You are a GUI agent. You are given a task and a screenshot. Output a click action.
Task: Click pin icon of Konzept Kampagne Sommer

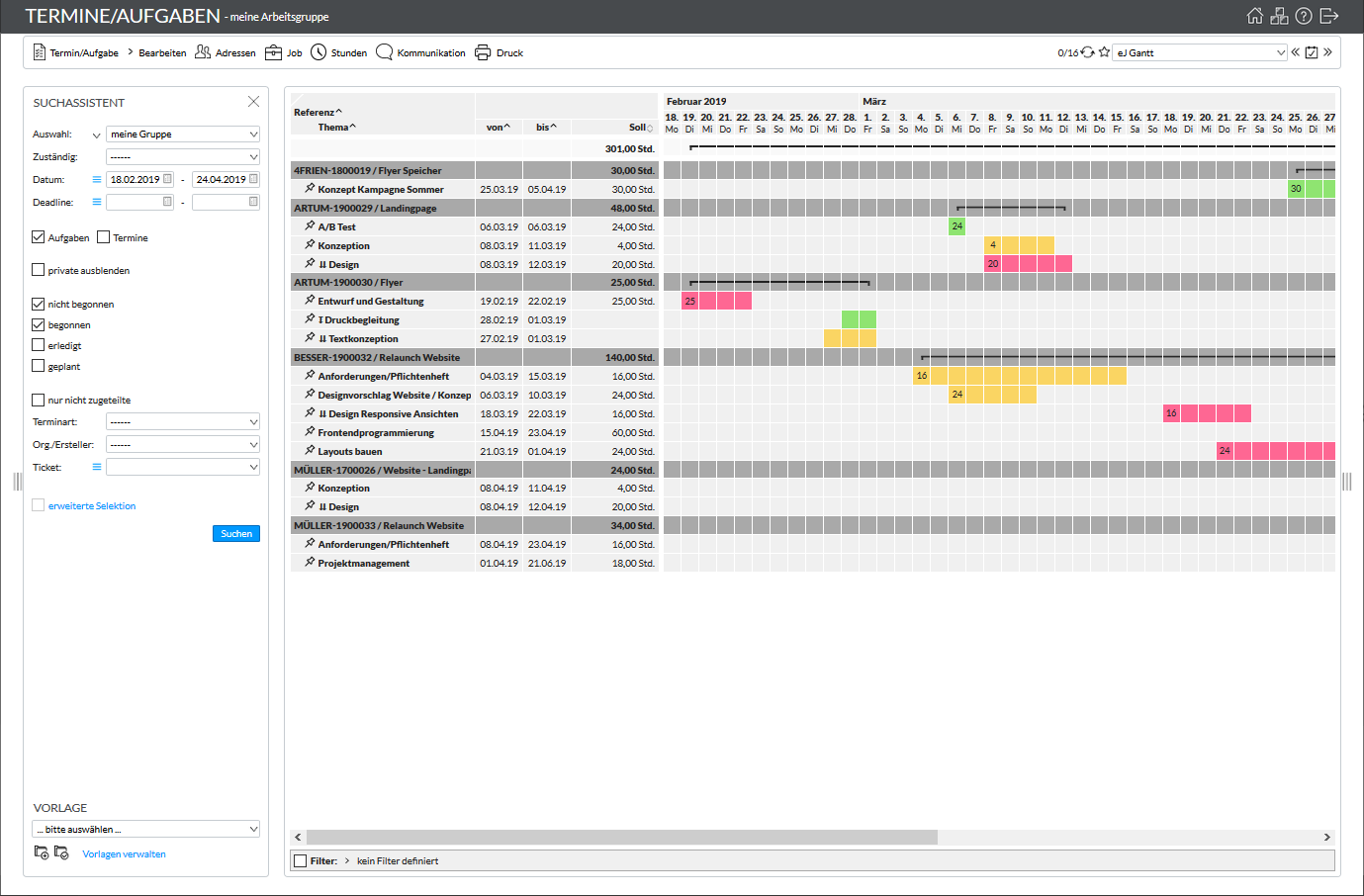pyautogui.click(x=310, y=188)
